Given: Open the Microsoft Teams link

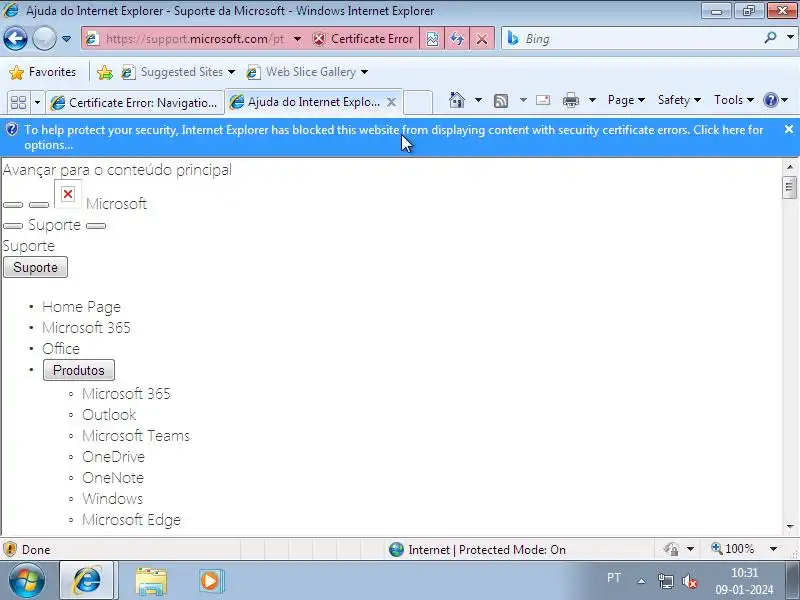Looking at the screenshot, I should pos(136,436).
